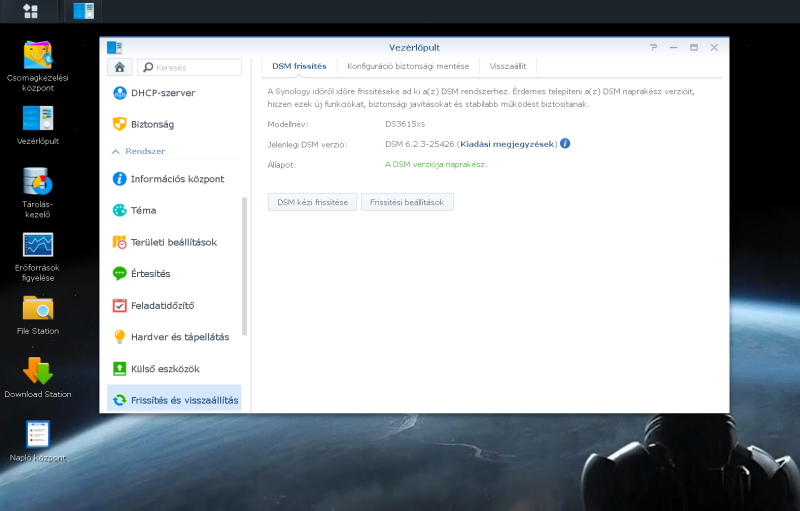Image resolution: width=800 pixels, height=511 pixels.
Task: Open the Kiadási megjegyzések link
Action: click(x=507, y=144)
